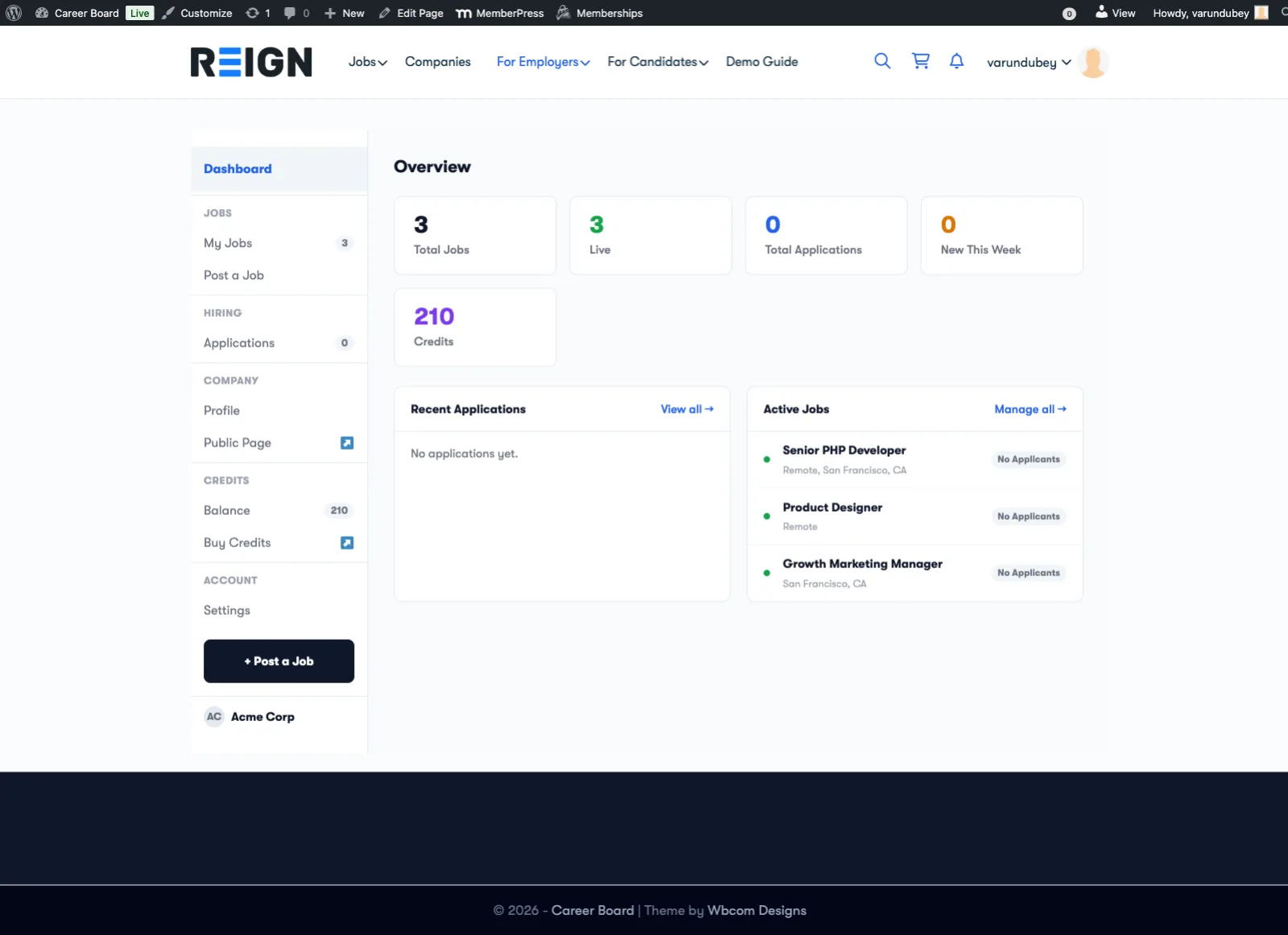Expand the For Employers dropdown

(543, 62)
